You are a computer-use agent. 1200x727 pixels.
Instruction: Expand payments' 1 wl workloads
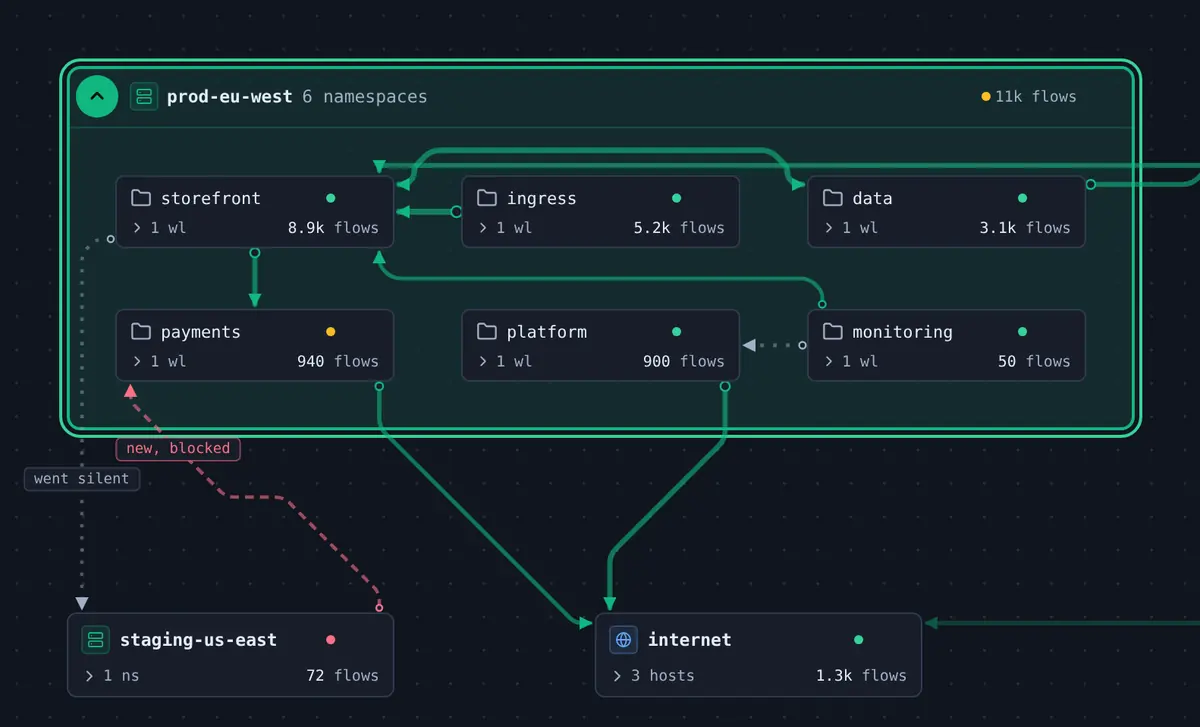[159, 361]
